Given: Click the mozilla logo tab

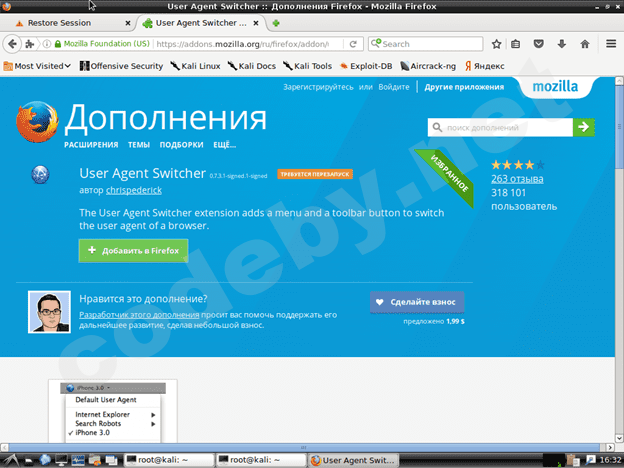Looking at the screenshot, I should pyautogui.click(x=555, y=86).
